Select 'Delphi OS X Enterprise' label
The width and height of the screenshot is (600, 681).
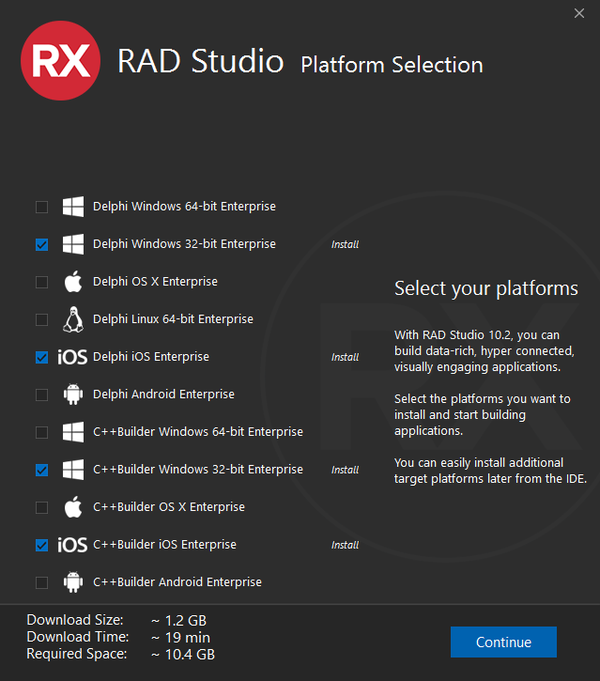155,281
